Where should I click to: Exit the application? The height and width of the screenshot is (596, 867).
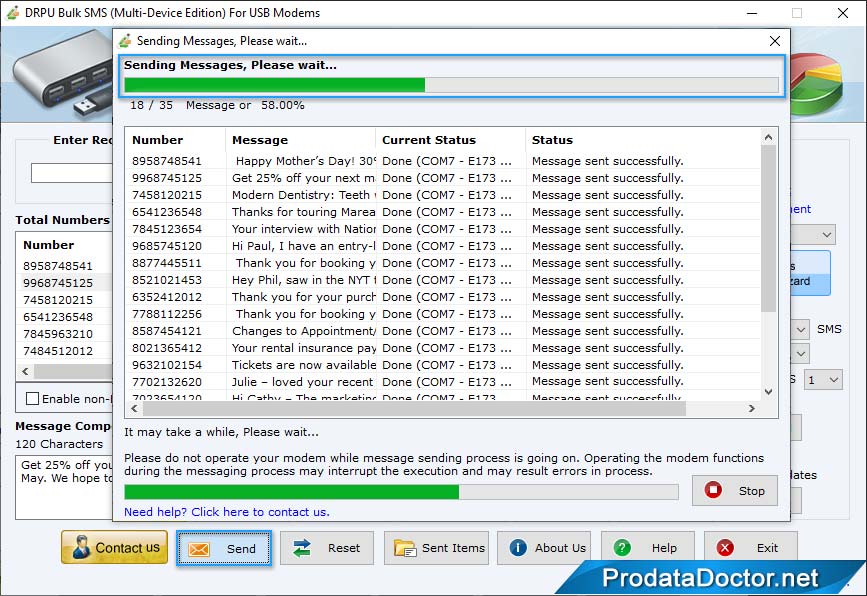751,548
